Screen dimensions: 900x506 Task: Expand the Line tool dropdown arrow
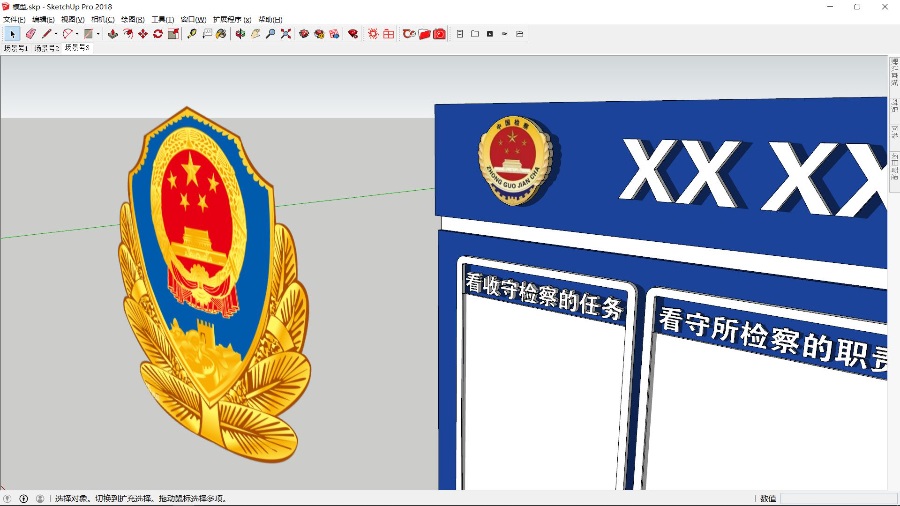[56, 34]
